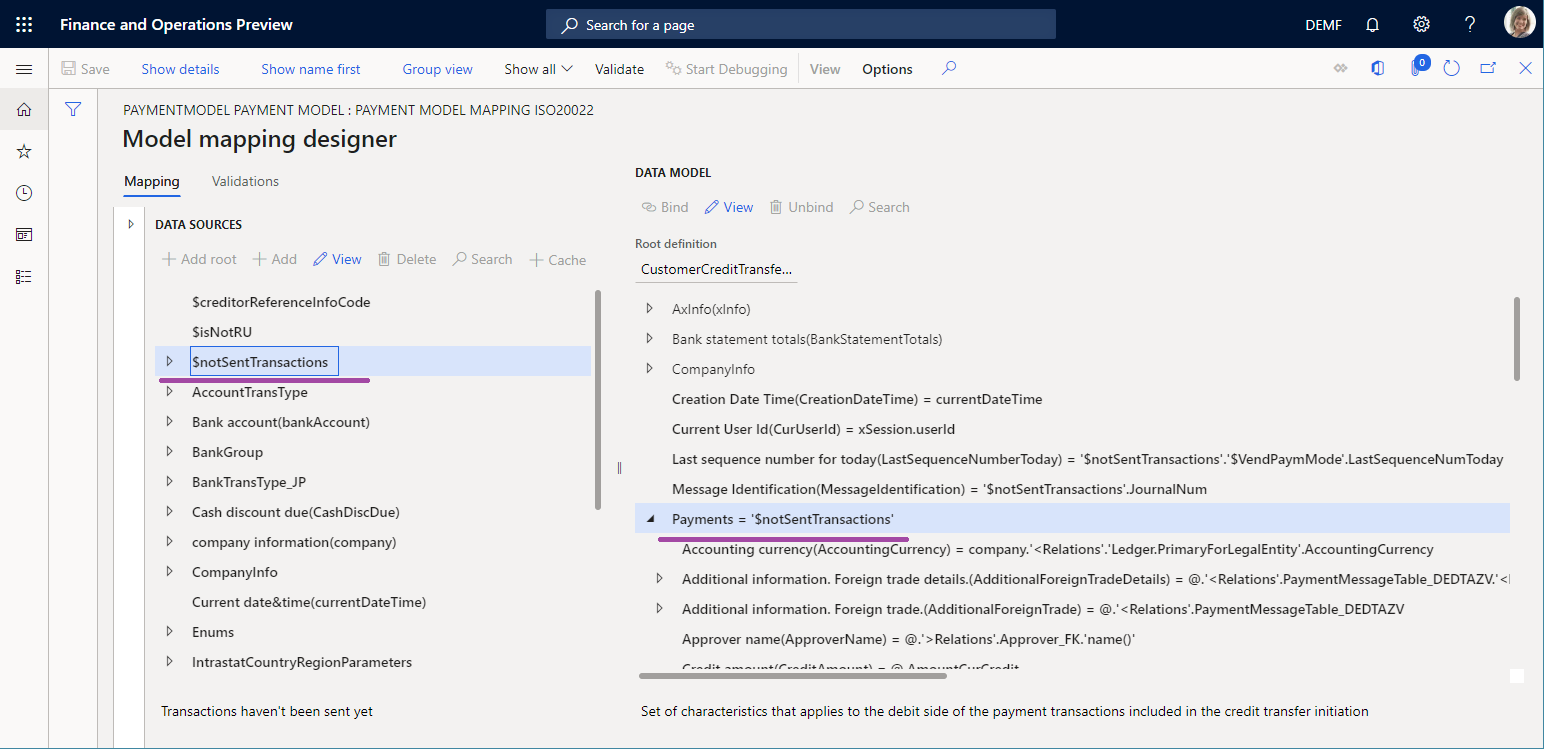Switch to the Validations tab
Image resolution: width=1544 pixels, height=749 pixels.
coord(244,181)
